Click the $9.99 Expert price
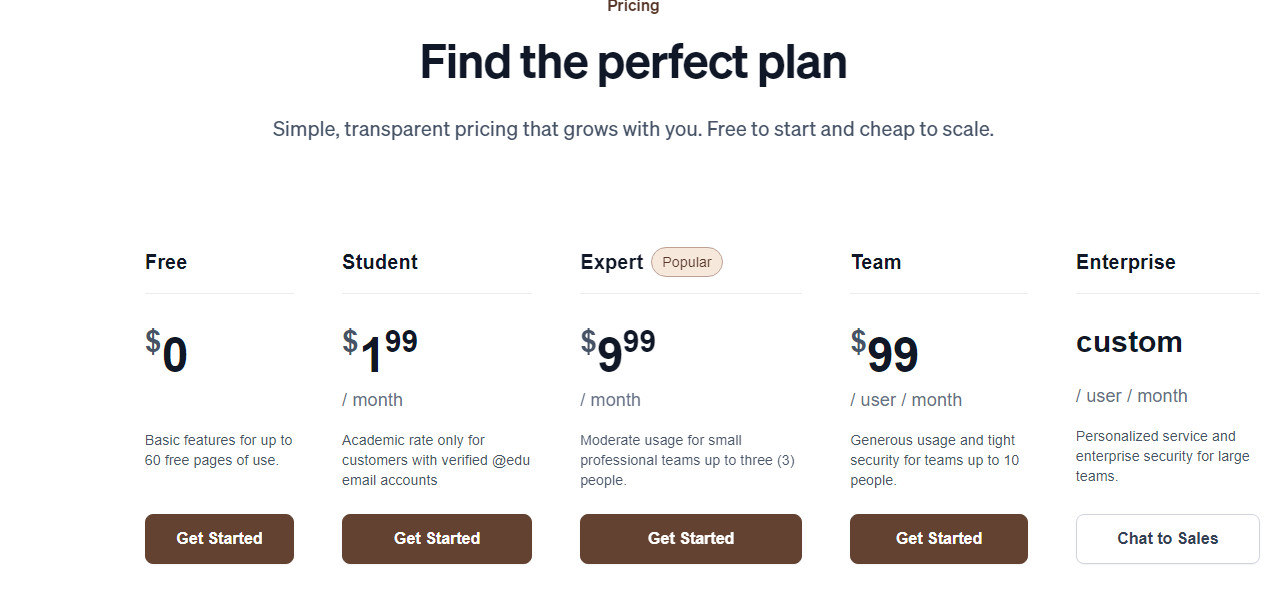This screenshot has width=1279, height=603. point(618,353)
